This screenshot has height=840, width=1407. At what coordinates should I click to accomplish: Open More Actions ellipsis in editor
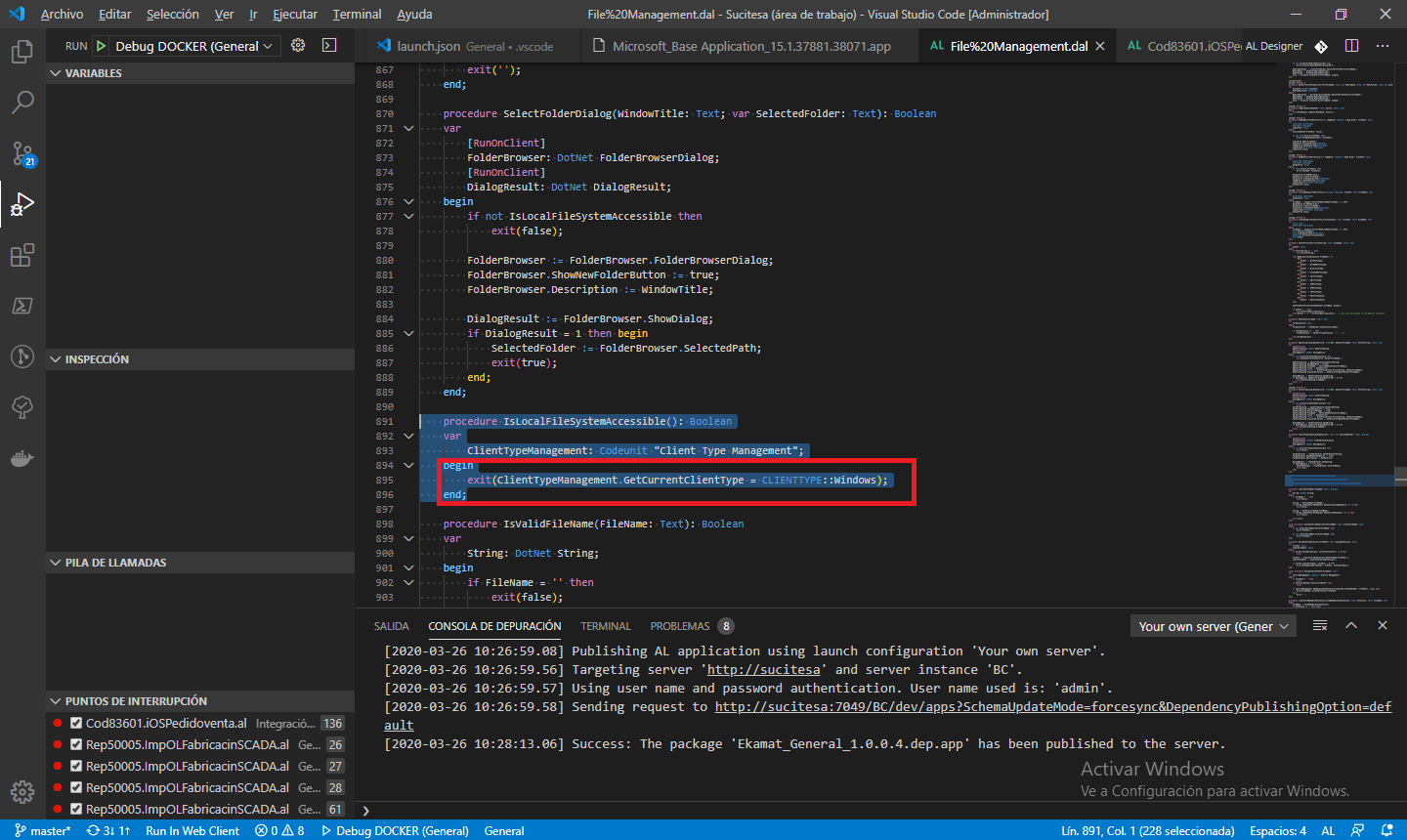(1383, 46)
